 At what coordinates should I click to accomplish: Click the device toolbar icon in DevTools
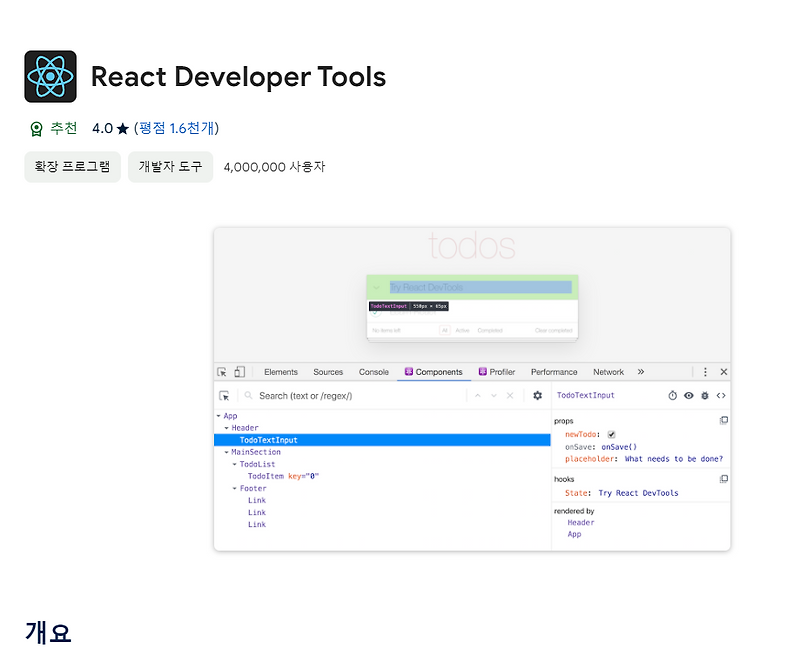(239, 371)
